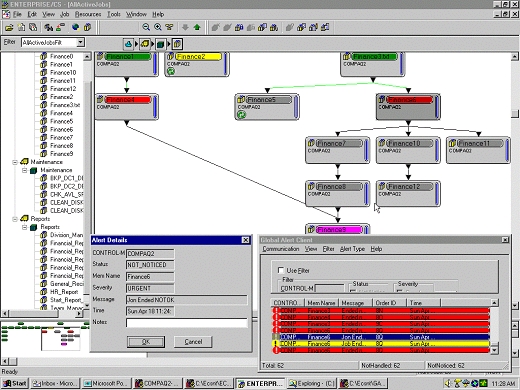The height and width of the screenshot is (390, 520).
Task: Click the green status icon on Finance5 node
Action: coord(241,114)
